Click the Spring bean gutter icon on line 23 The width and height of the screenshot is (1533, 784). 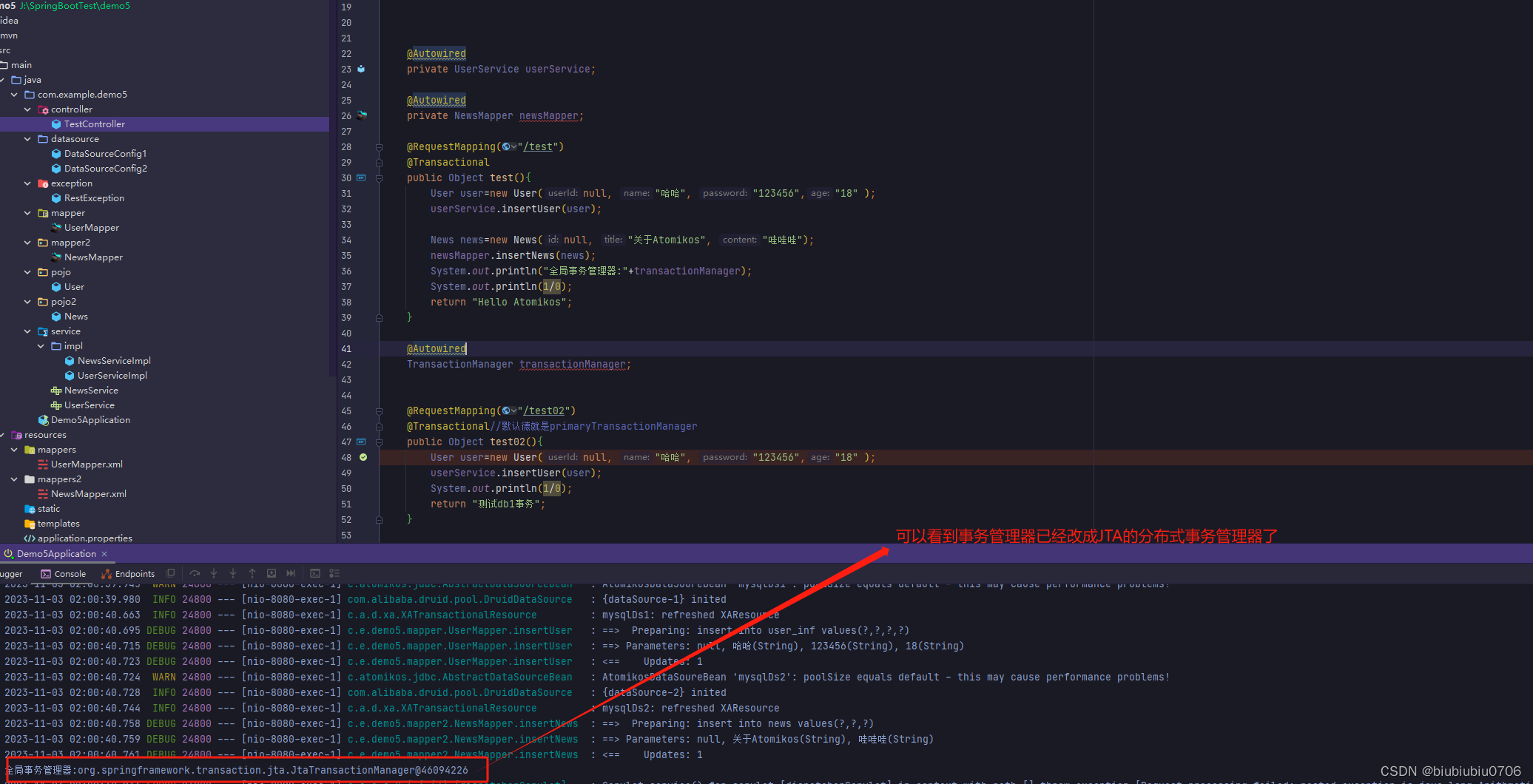click(361, 69)
